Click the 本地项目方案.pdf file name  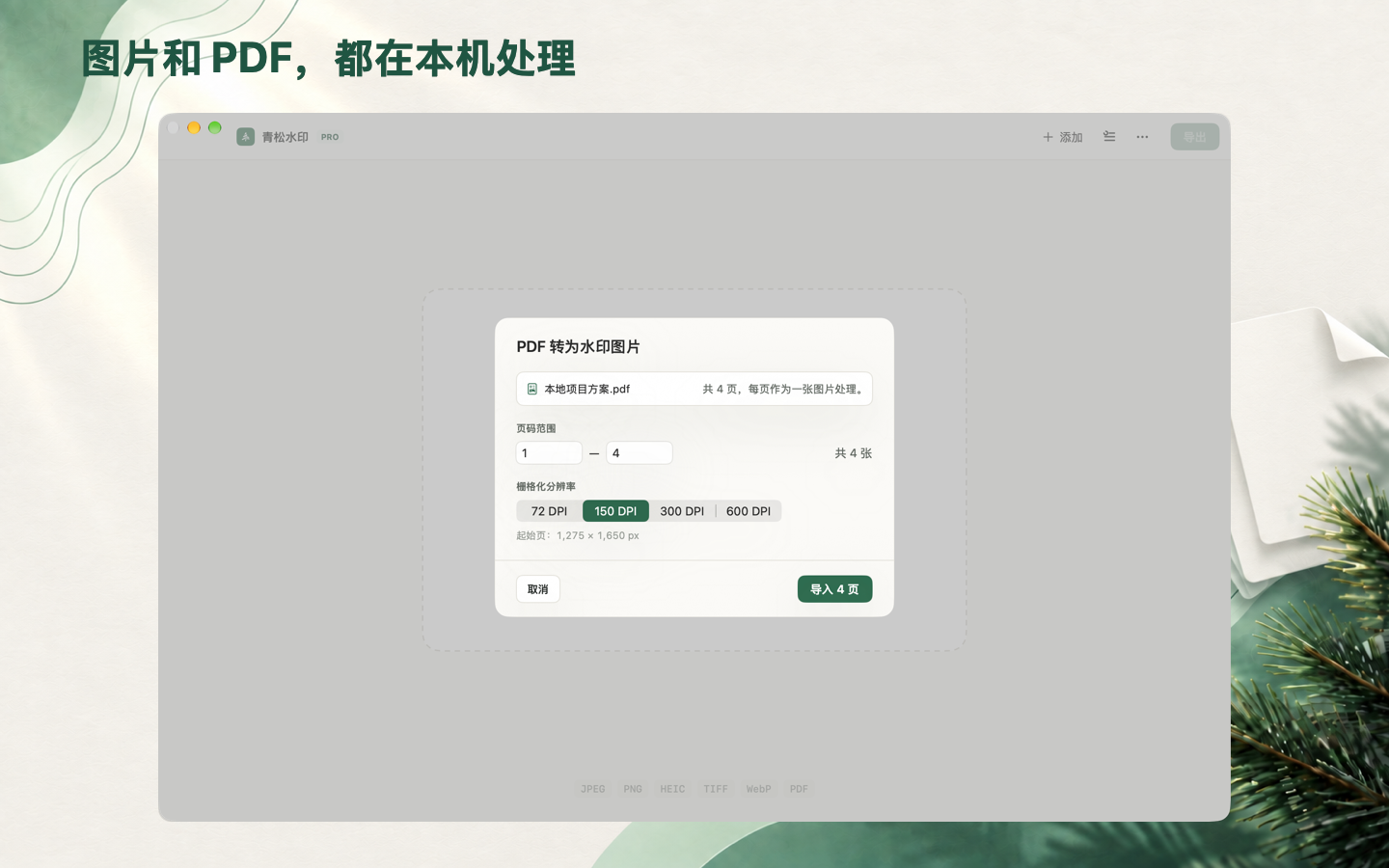586,389
